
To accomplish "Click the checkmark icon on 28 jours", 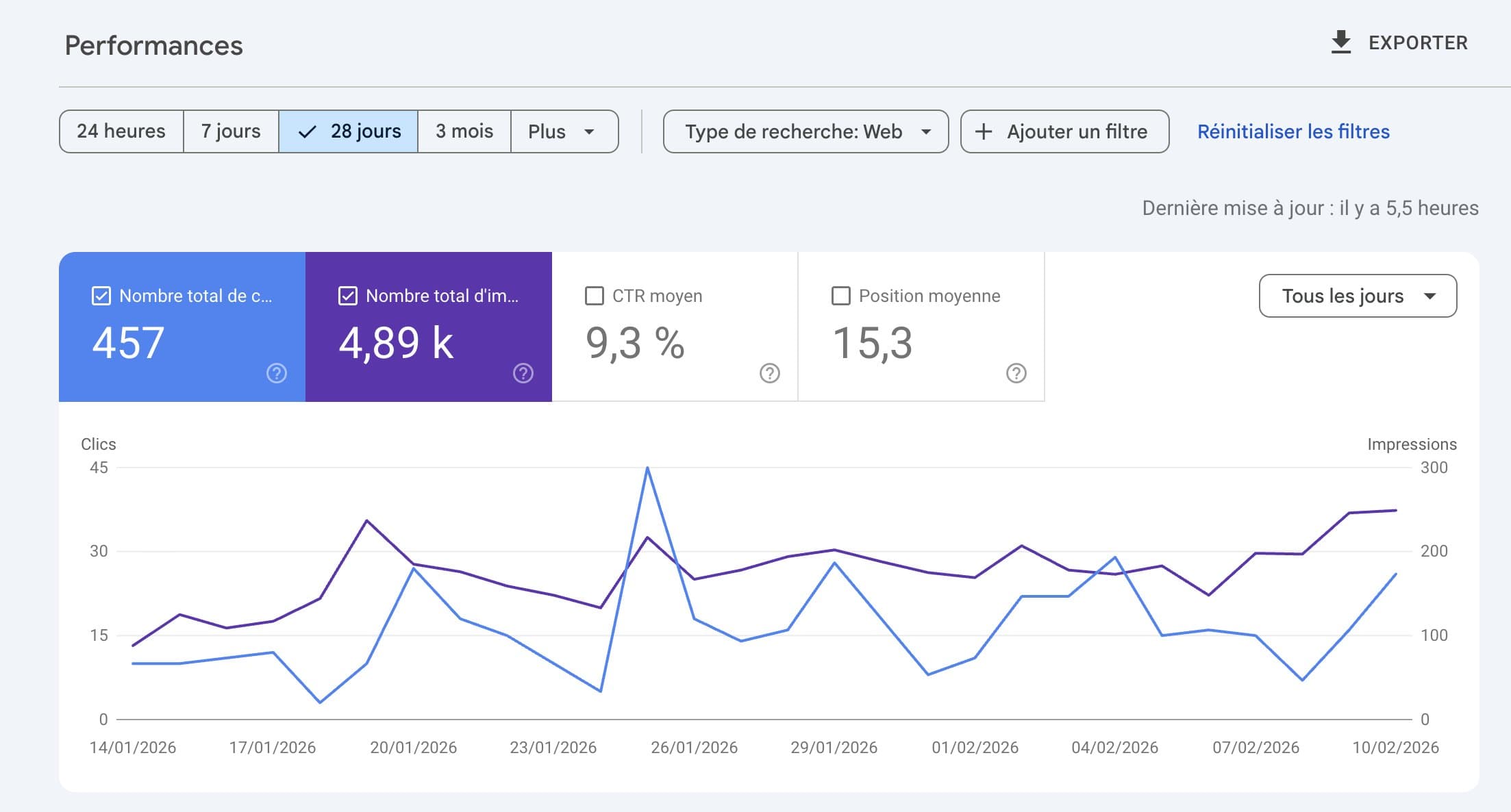I will click(308, 131).
